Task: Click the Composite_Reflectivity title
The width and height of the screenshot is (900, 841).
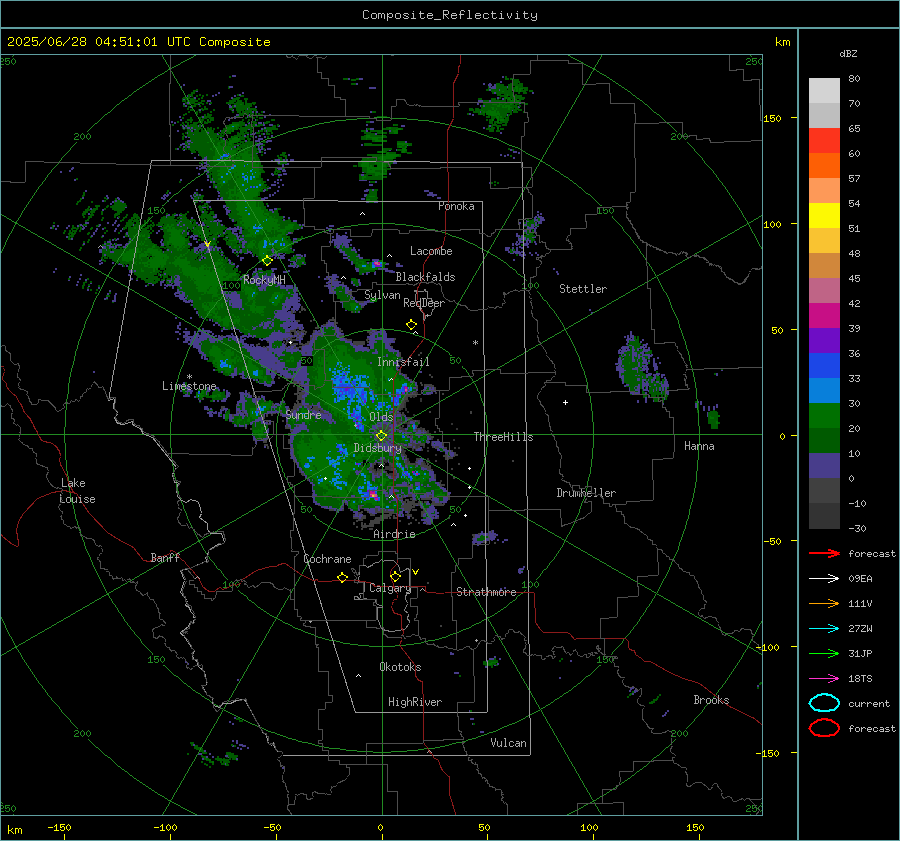Action: pyautogui.click(x=450, y=15)
